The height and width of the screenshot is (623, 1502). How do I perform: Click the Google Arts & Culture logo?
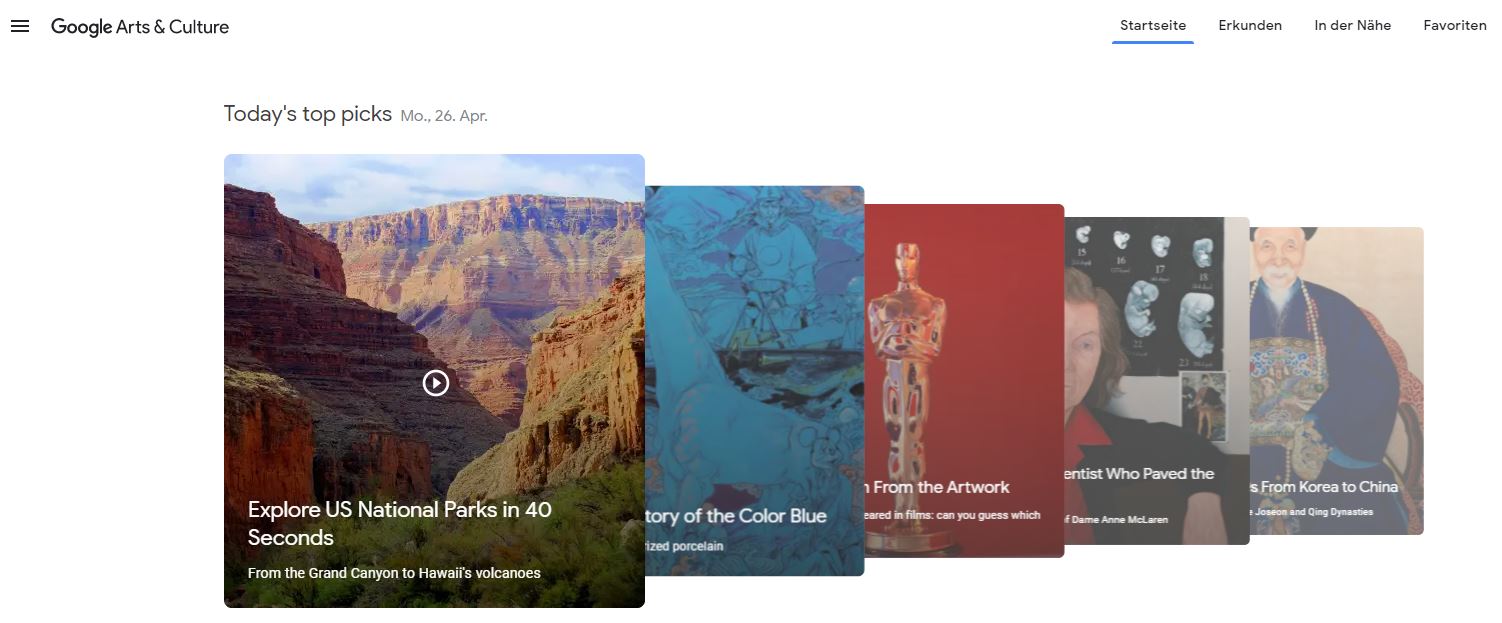(x=140, y=27)
